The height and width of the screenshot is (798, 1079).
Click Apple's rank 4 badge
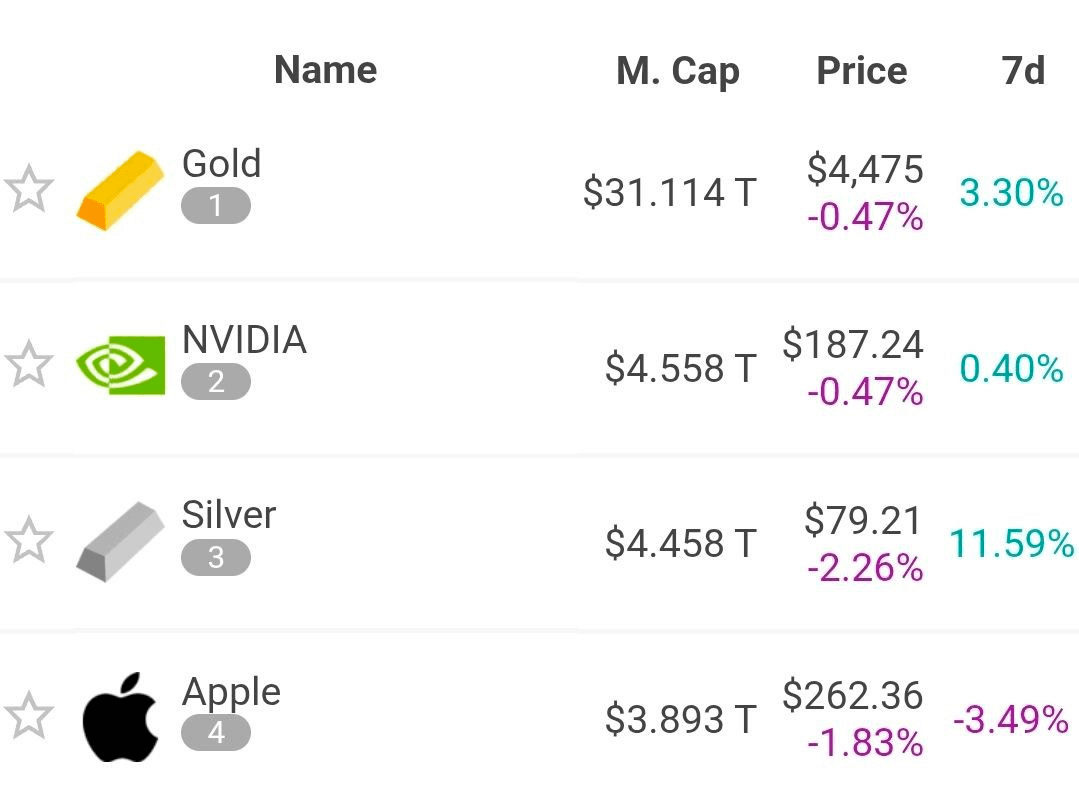click(215, 733)
